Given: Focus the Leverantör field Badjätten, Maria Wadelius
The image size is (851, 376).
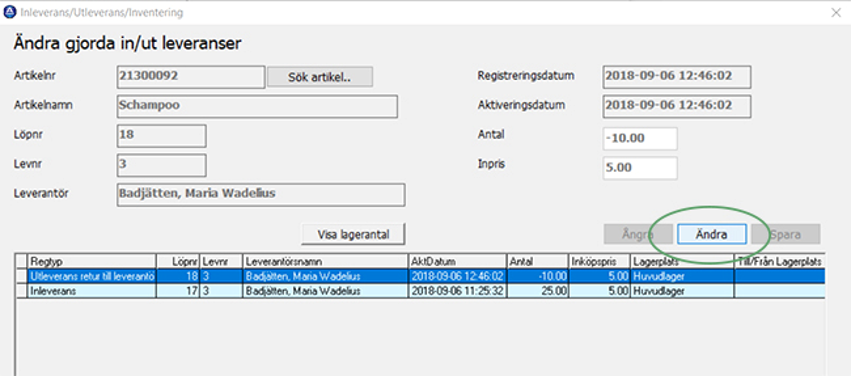Looking at the screenshot, I should [261, 195].
